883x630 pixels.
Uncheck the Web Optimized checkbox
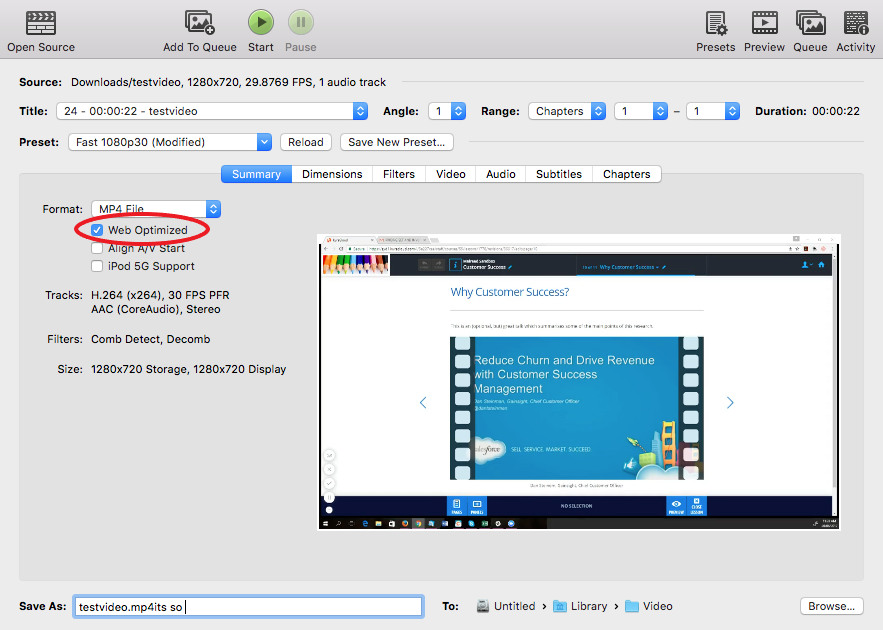tap(97, 230)
